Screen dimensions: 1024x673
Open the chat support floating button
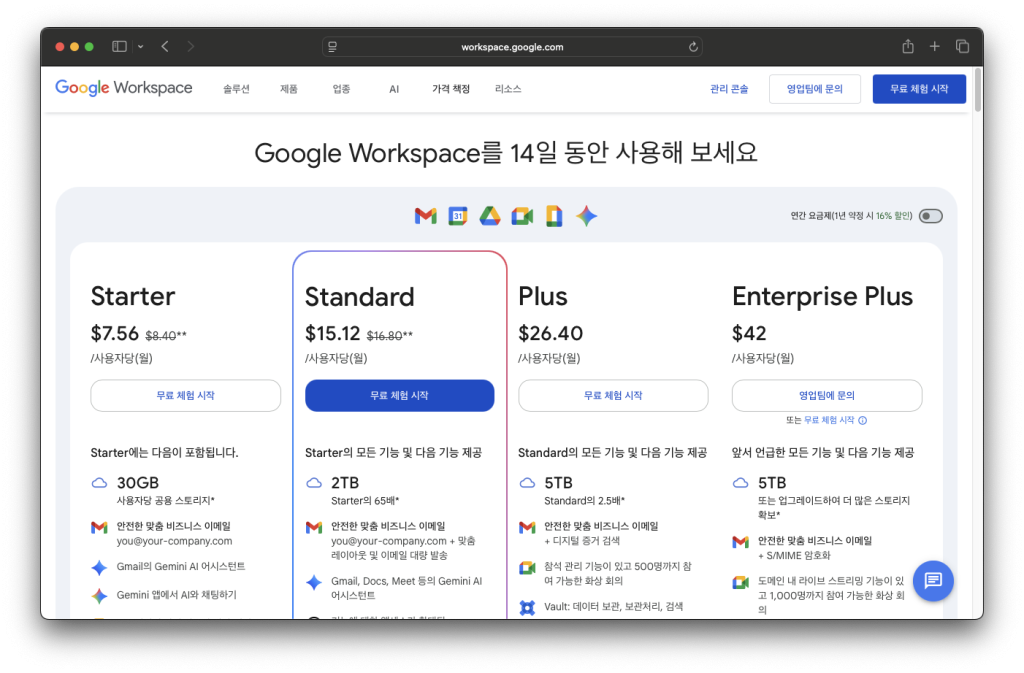(933, 580)
